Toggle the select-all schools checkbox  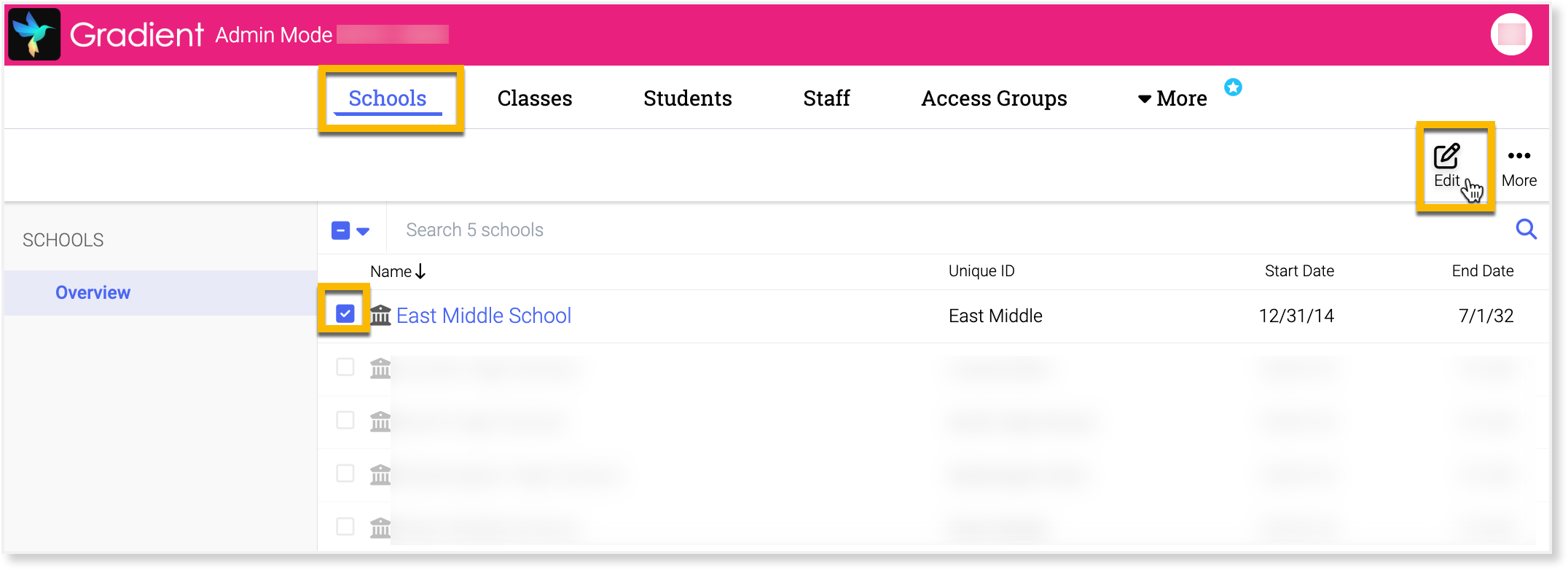(340, 230)
